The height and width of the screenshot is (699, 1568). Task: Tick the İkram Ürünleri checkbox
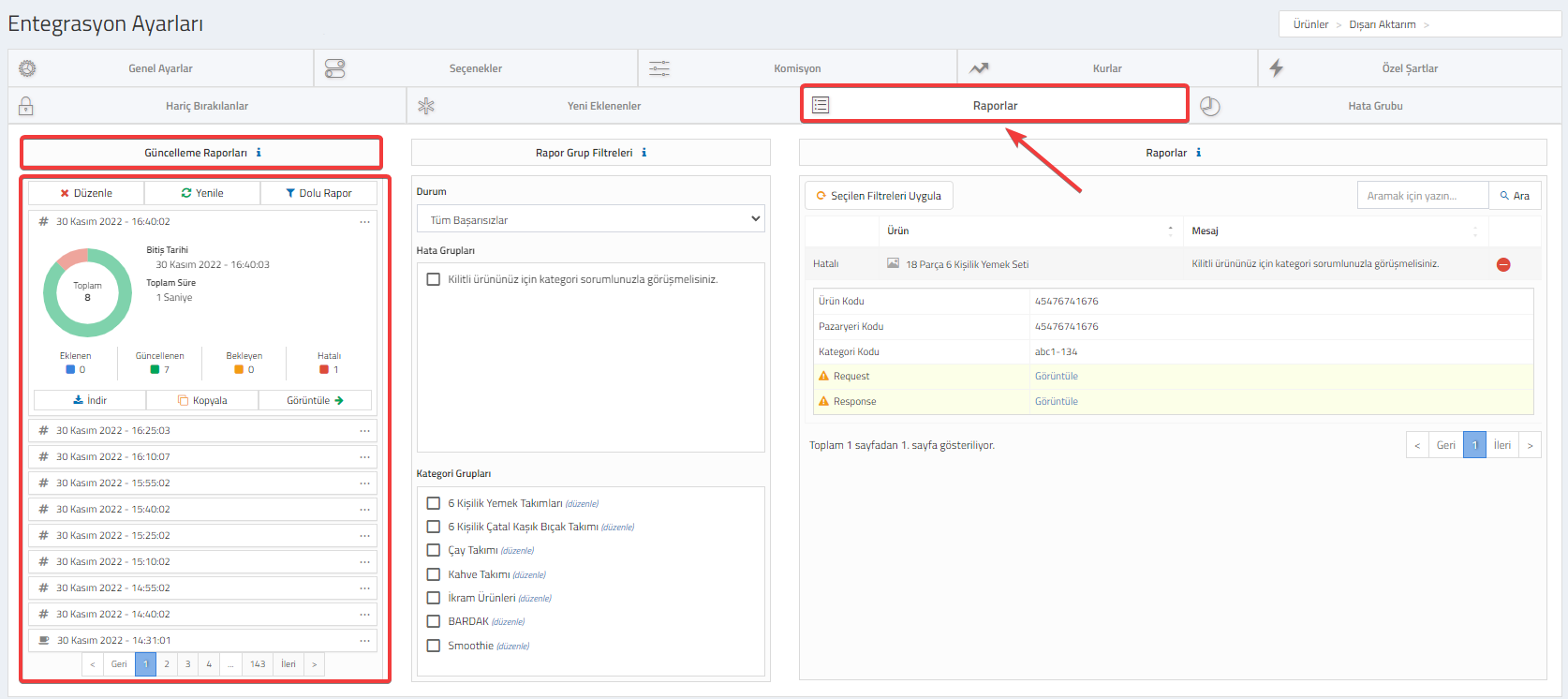click(433, 598)
